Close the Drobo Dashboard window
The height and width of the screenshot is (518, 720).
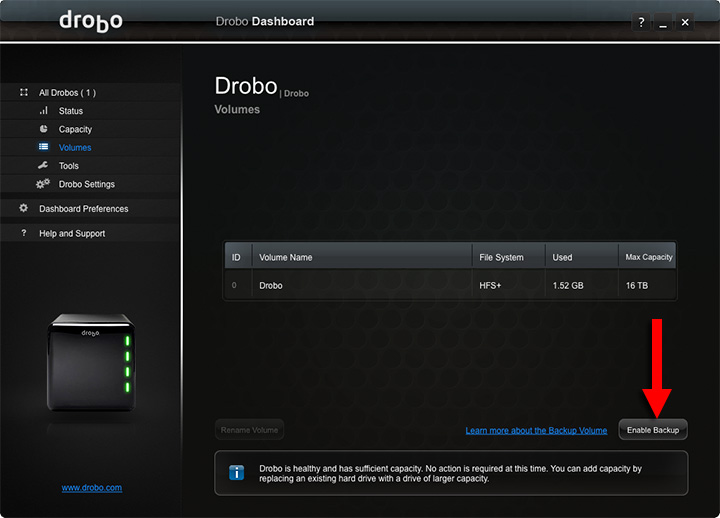(x=685, y=22)
